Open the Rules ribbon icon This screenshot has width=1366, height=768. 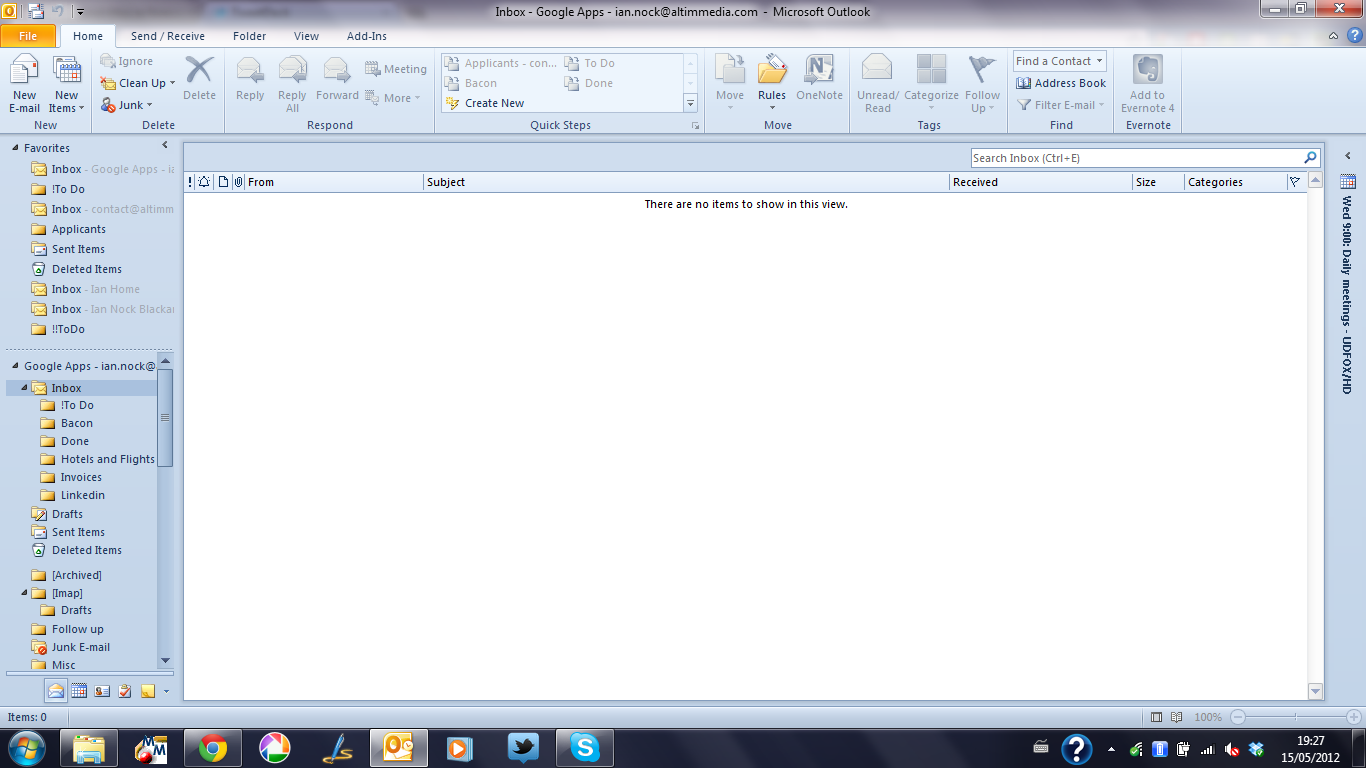tap(771, 78)
